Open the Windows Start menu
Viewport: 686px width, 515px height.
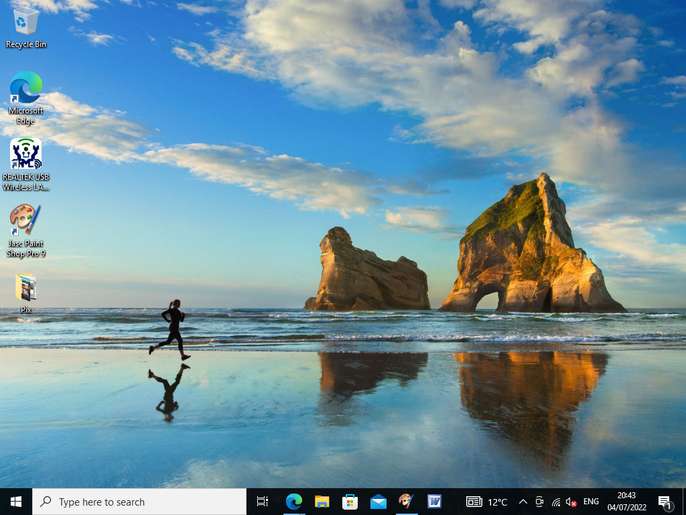(x=16, y=501)
